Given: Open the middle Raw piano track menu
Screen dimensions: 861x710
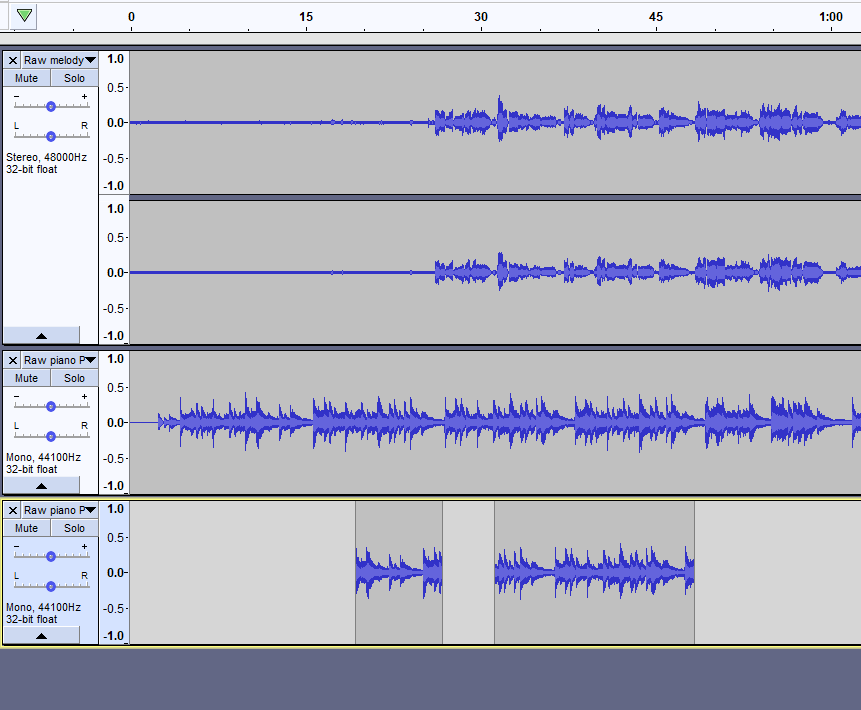Looking at the screenshot, I should tap(60, 360).
